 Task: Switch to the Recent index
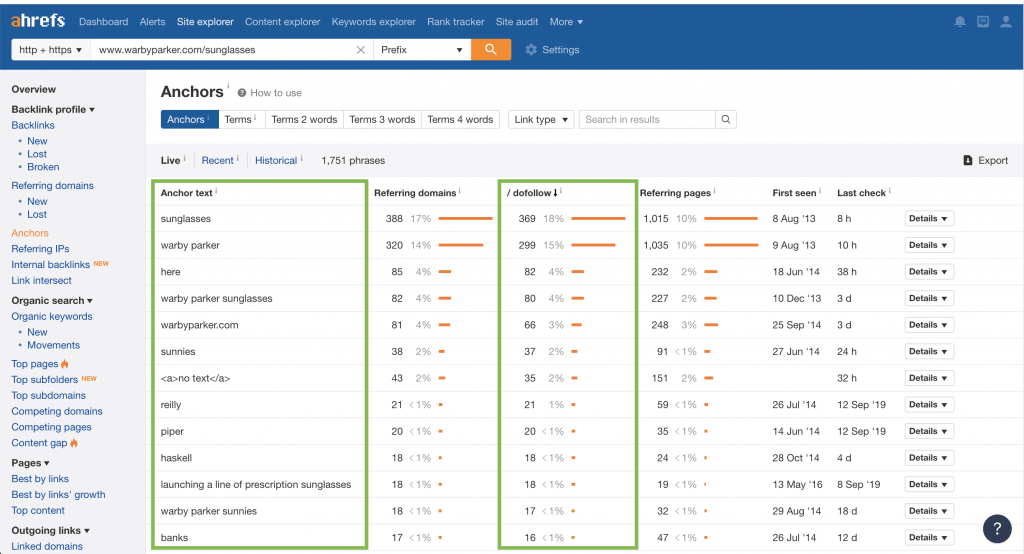[x=217, y=160]
